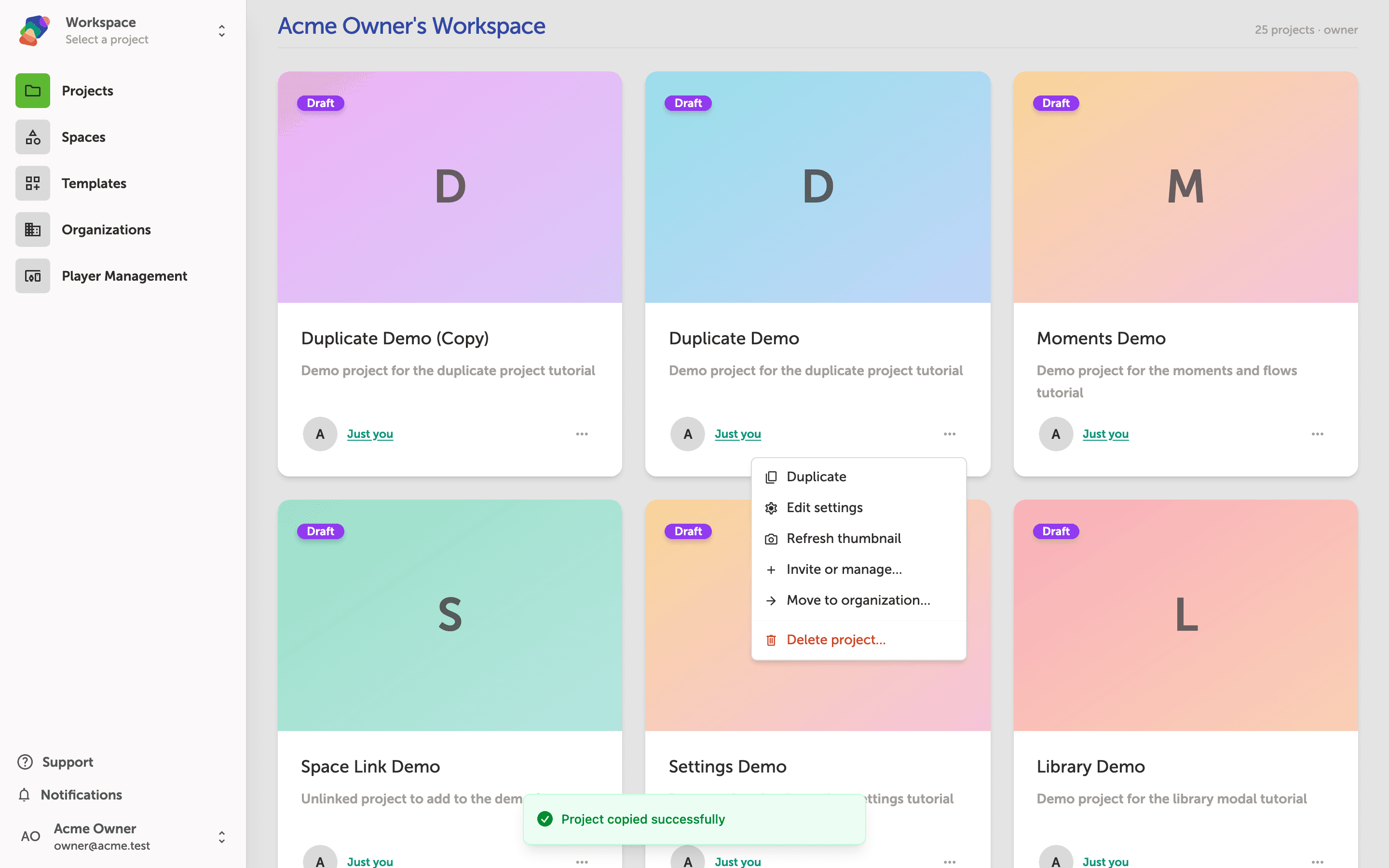This screenshot has width=1389, height=868.
Task: Choose Edit settings from the menu
Action: pyautogui.click(x=858, y=508)
